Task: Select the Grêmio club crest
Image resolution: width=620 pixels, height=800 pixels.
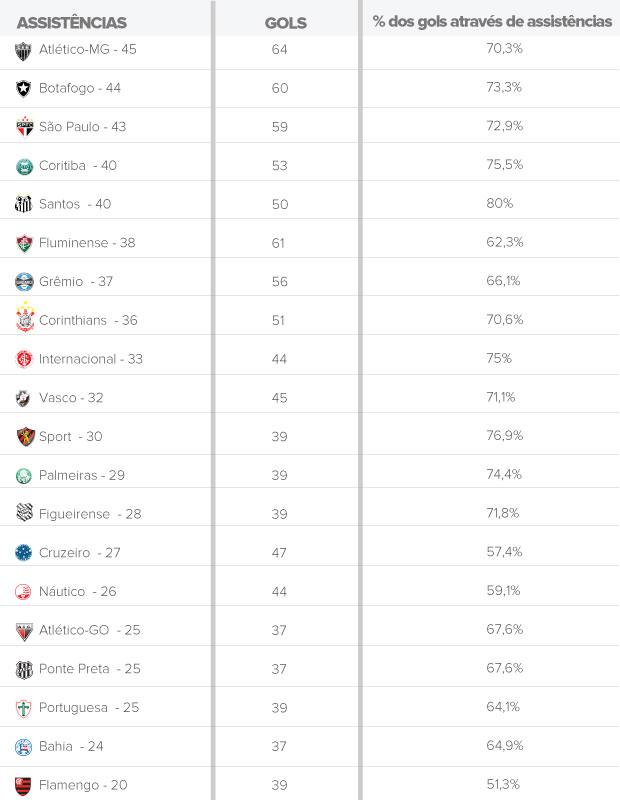Action: click(x=24, y=282)
